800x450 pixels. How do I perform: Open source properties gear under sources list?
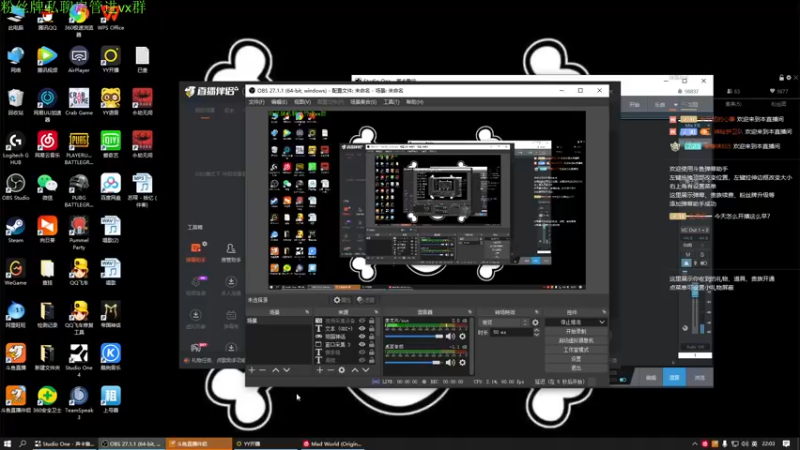pyautogui.click(x=341, y=370)
